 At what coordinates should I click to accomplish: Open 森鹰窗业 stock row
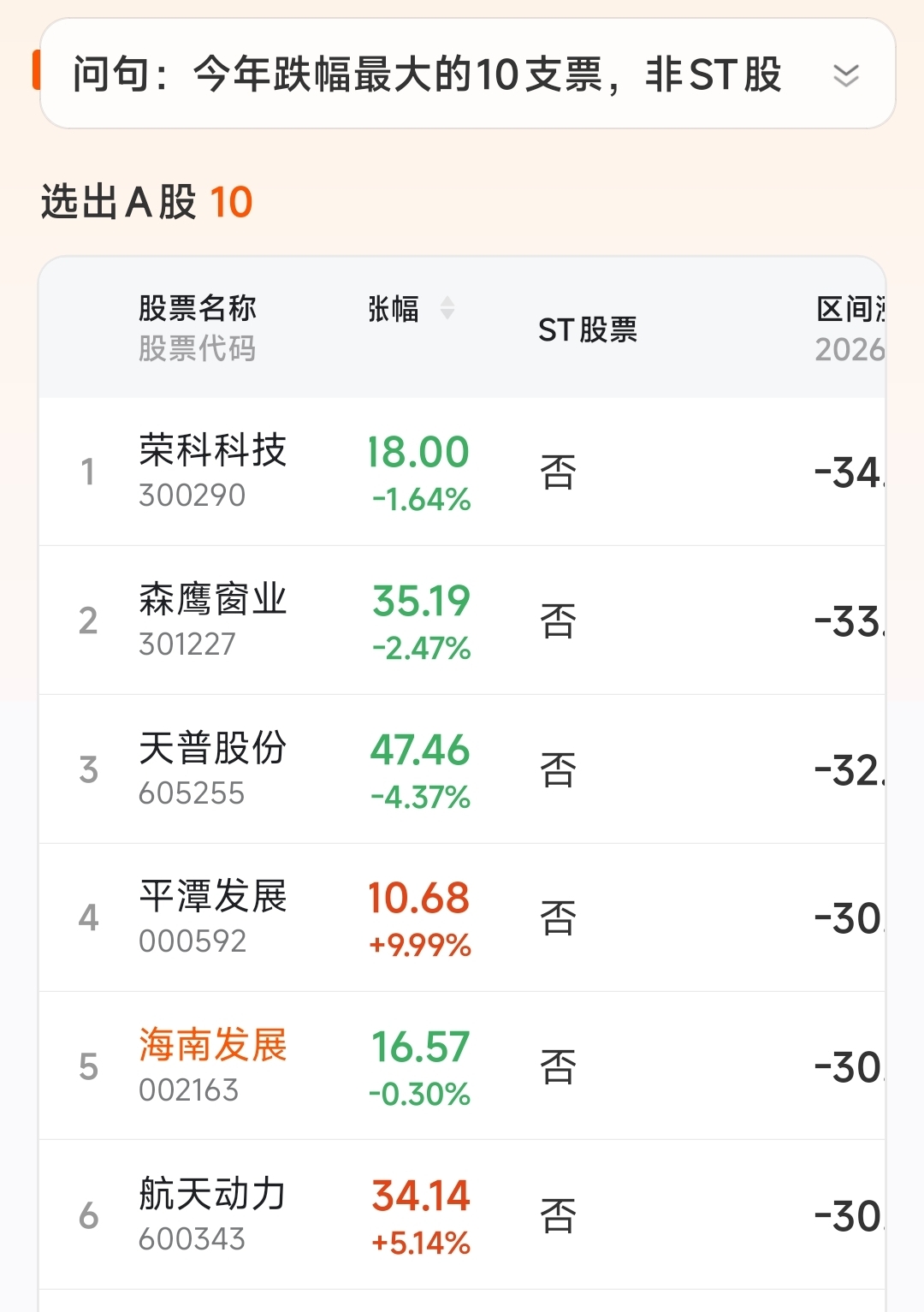point(213,599)
